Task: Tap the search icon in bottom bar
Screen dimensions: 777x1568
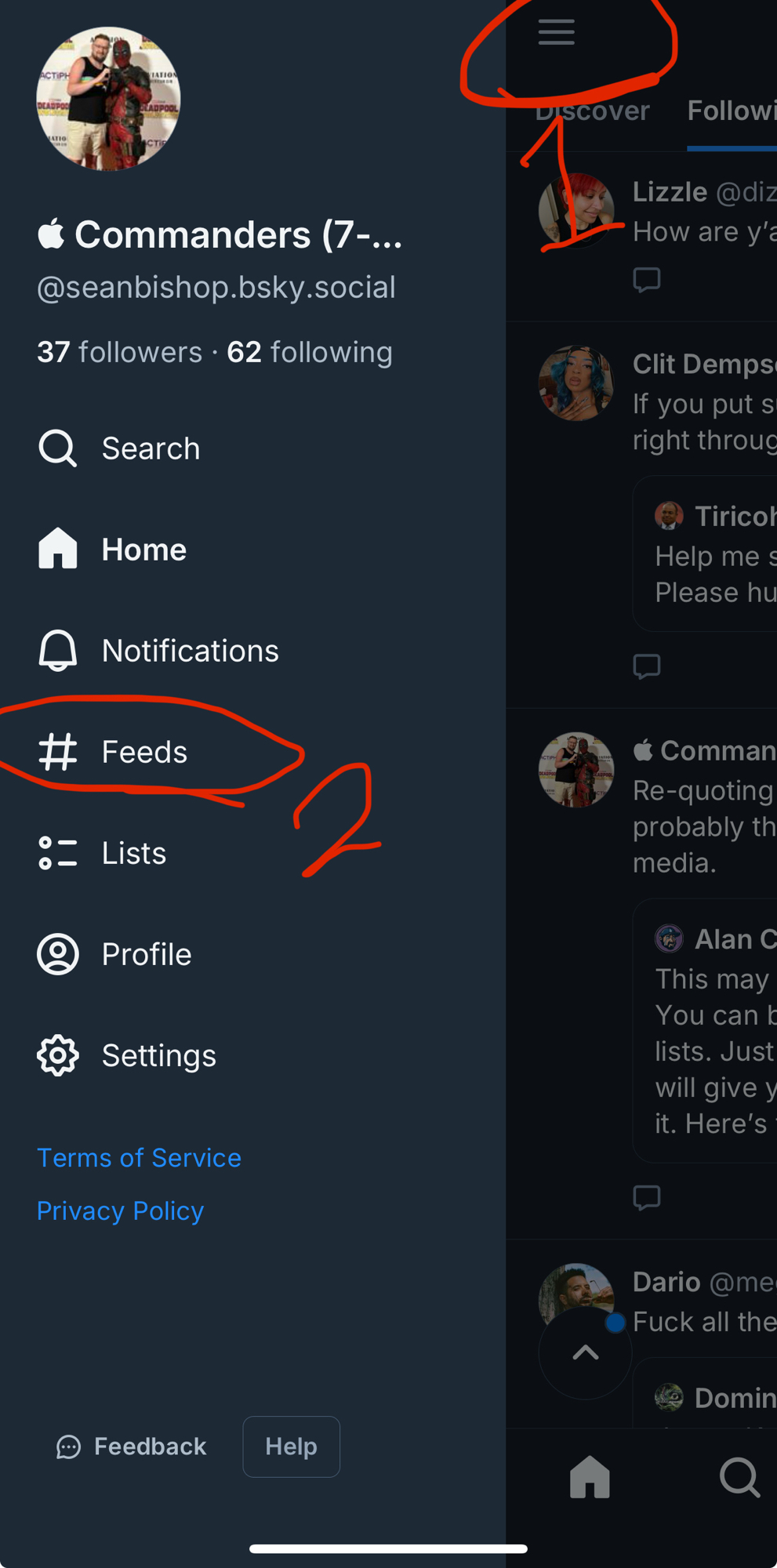Action: (x=739, y=1477)
